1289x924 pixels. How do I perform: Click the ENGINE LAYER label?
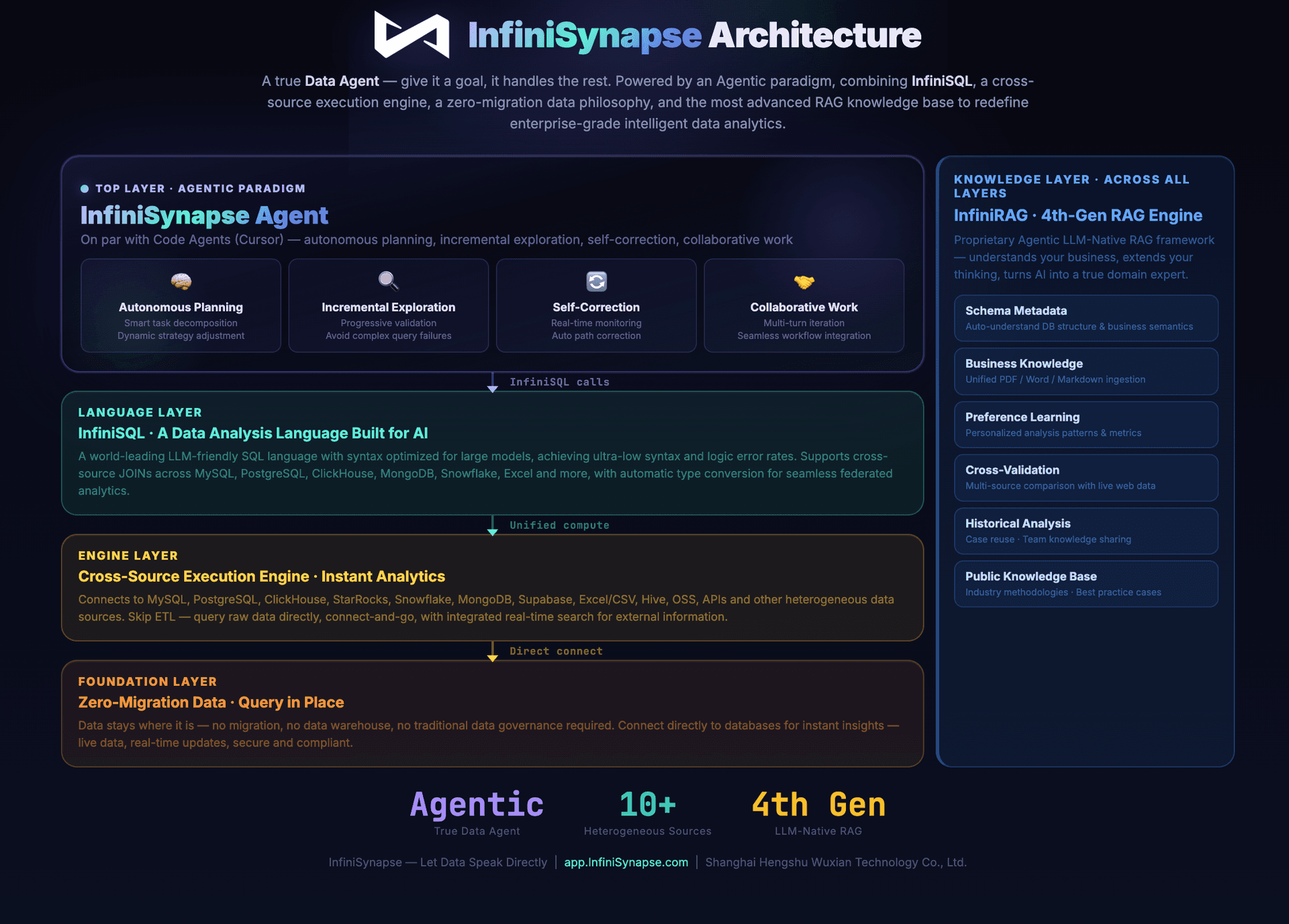[x=128, y=556]
